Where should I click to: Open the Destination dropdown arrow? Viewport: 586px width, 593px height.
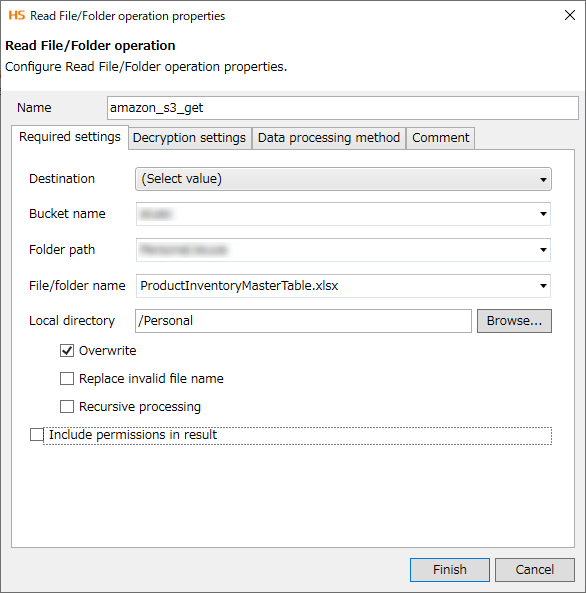pos(543,180)
